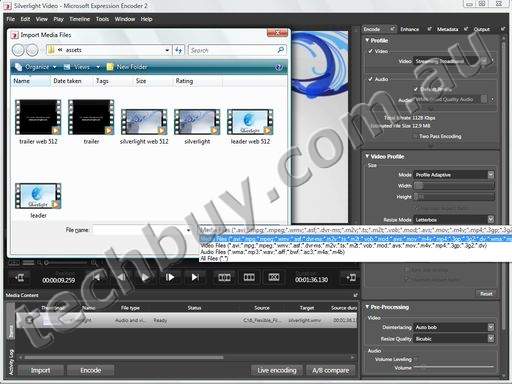
Task: Open the Activity Log side tab
Action: 11,362
